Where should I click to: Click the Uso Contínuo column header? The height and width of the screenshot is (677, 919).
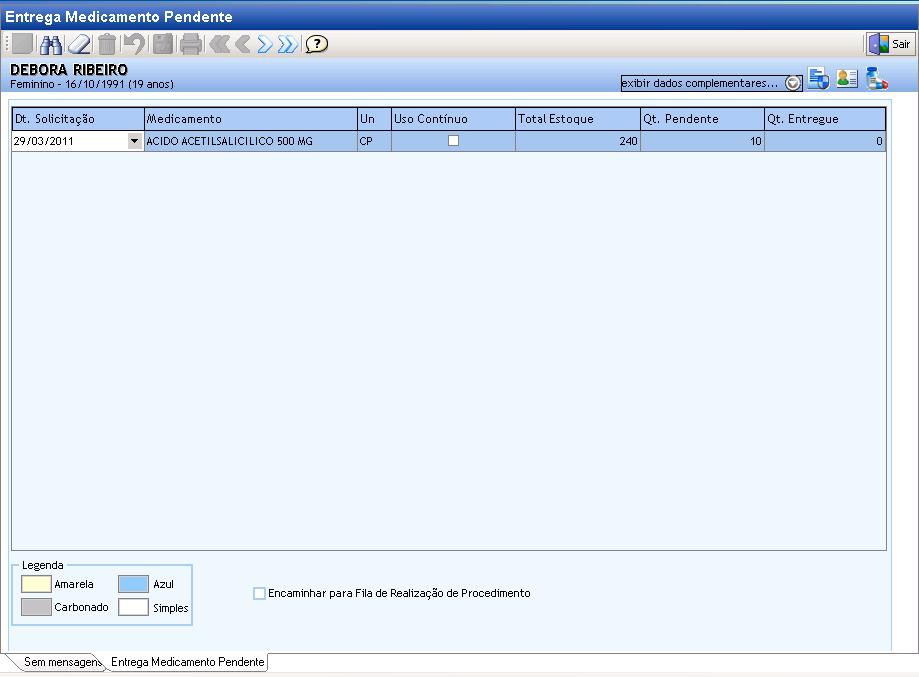click(x=454, y=119)
